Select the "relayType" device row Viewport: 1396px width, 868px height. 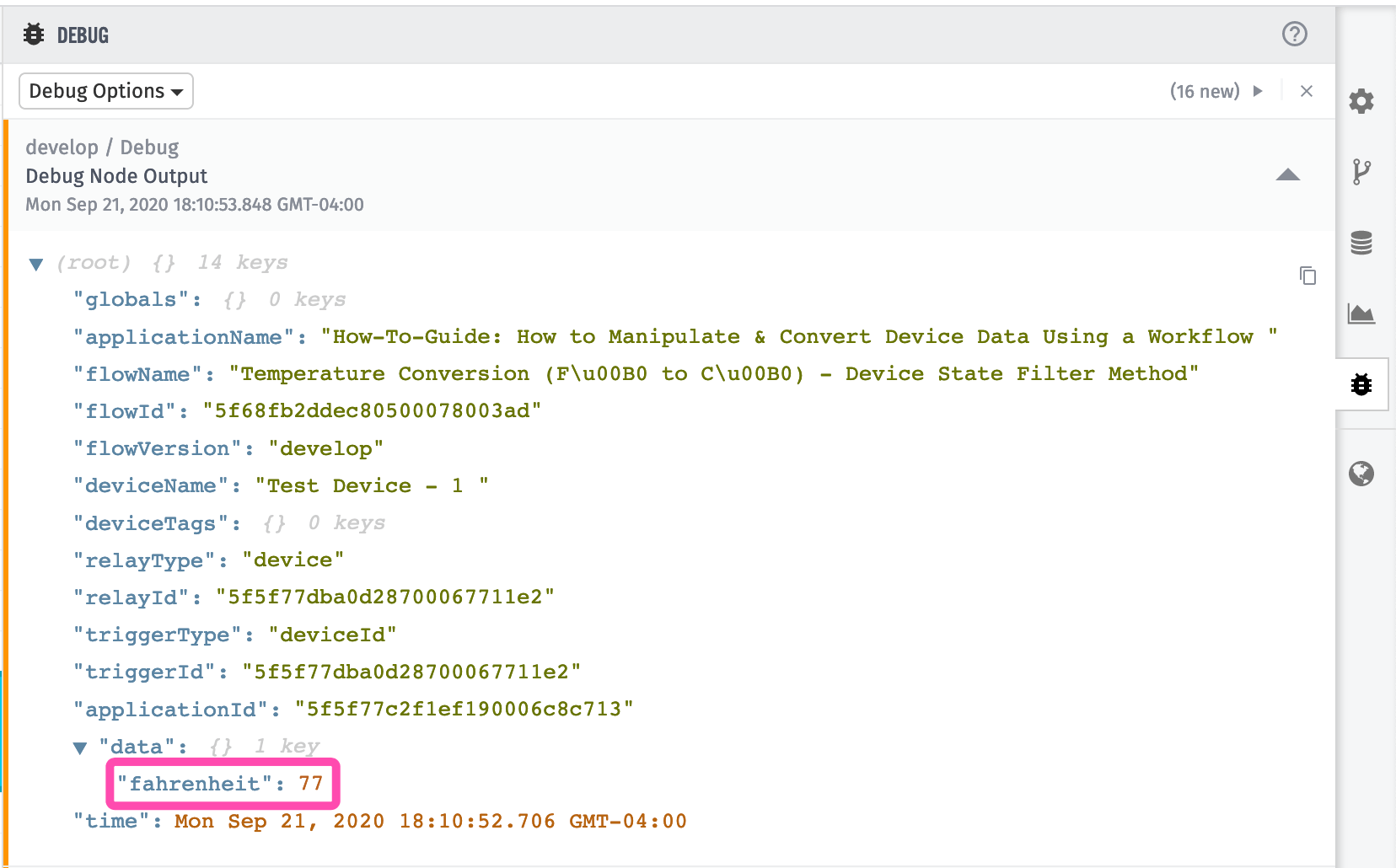point(208,560)
